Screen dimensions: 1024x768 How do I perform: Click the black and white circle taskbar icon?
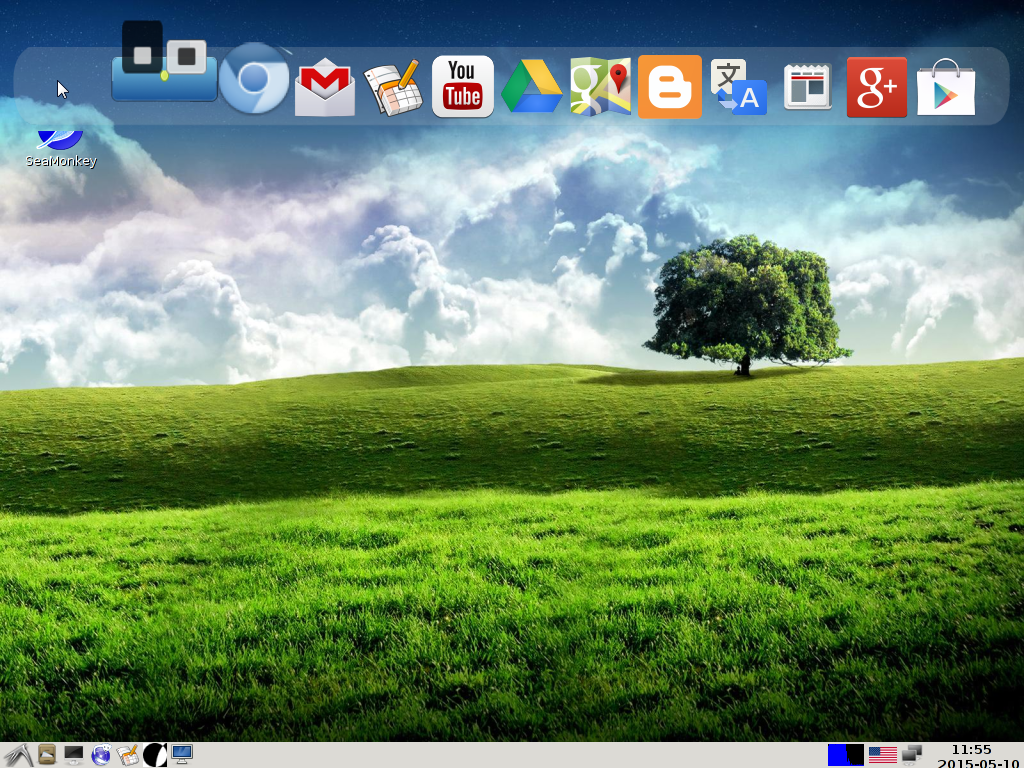(155, 755)
